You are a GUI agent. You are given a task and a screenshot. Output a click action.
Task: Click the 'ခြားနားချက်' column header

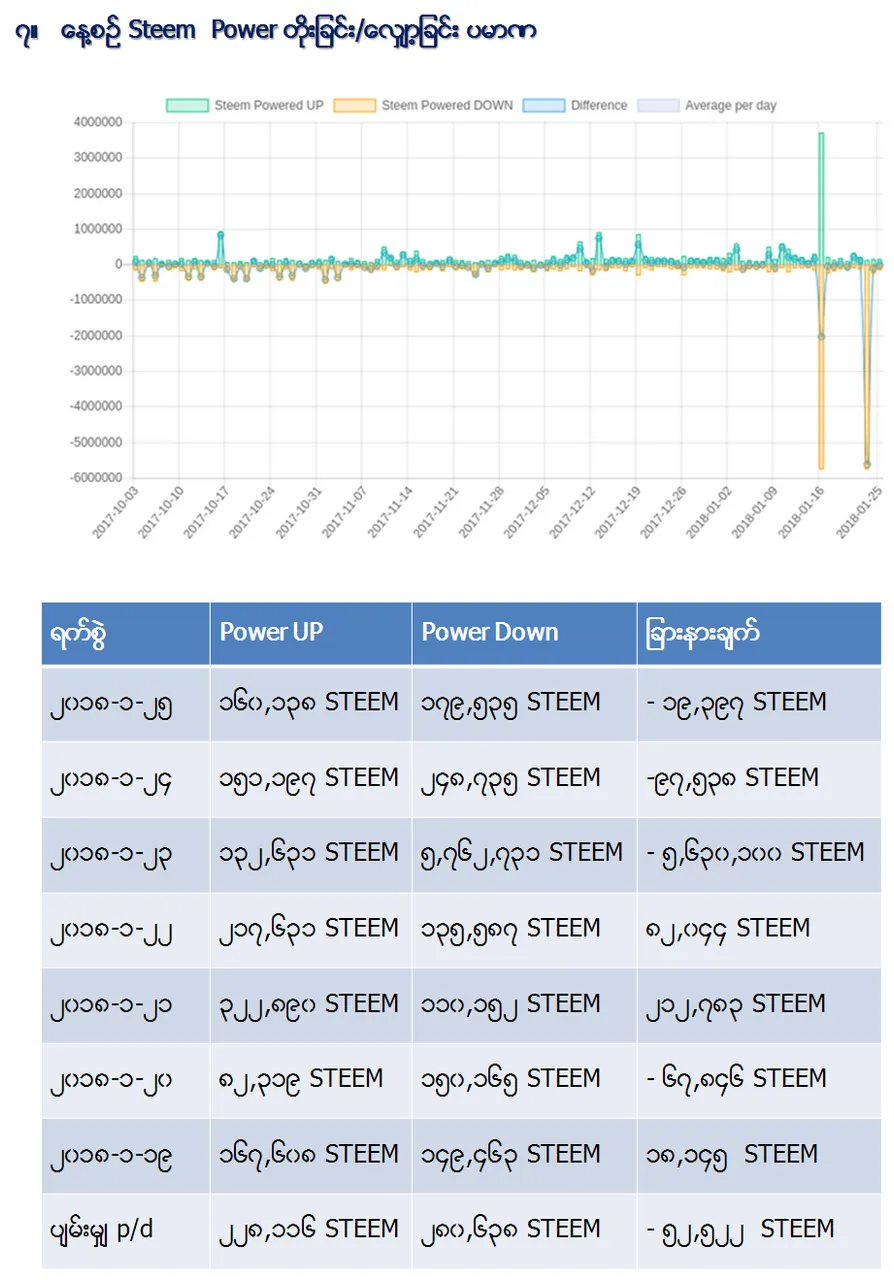(759, 634)
